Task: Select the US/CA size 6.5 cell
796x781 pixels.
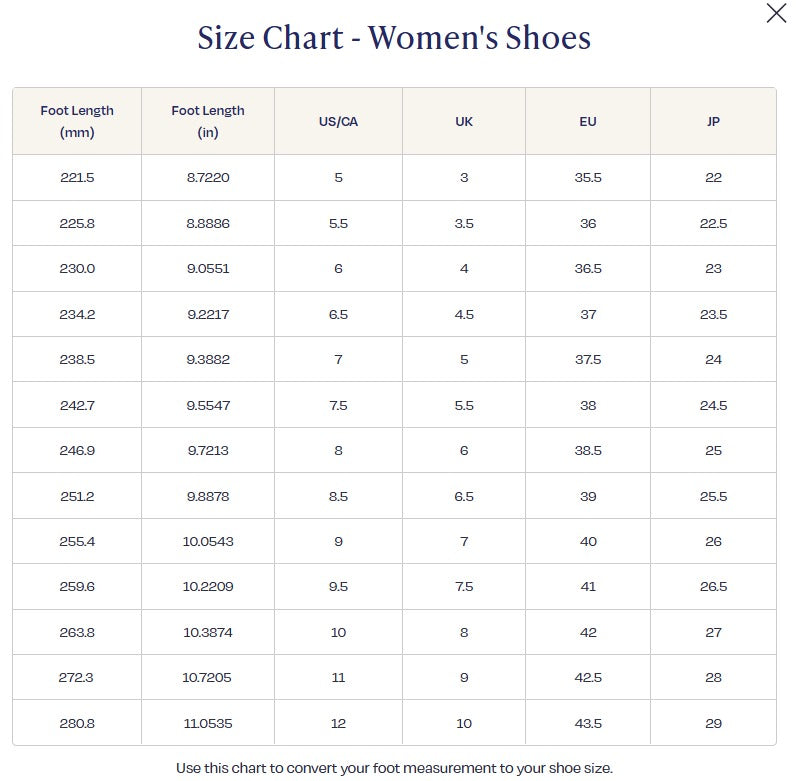Action: click(x=338, y=315)
